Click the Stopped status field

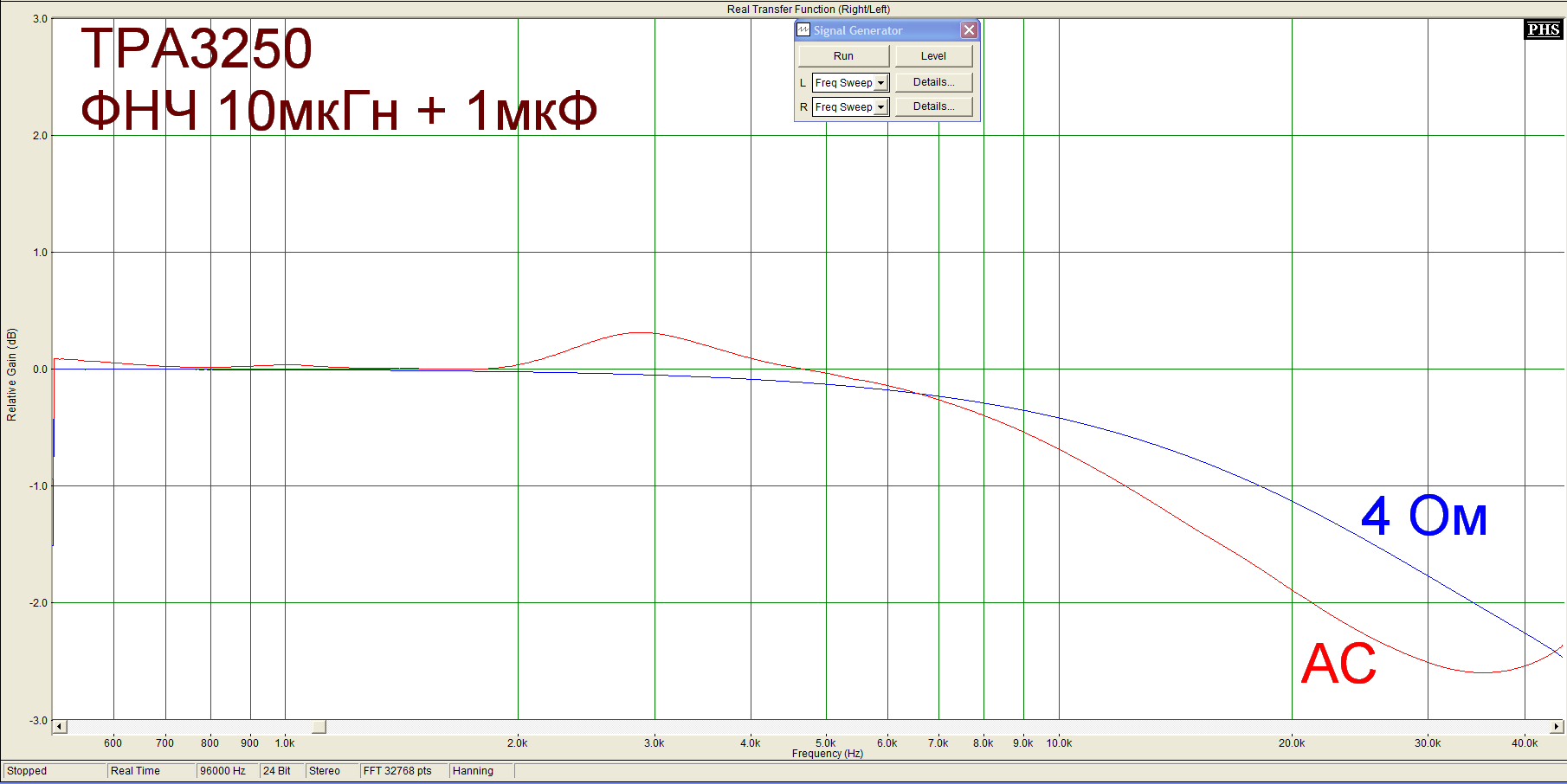(54, 771)
